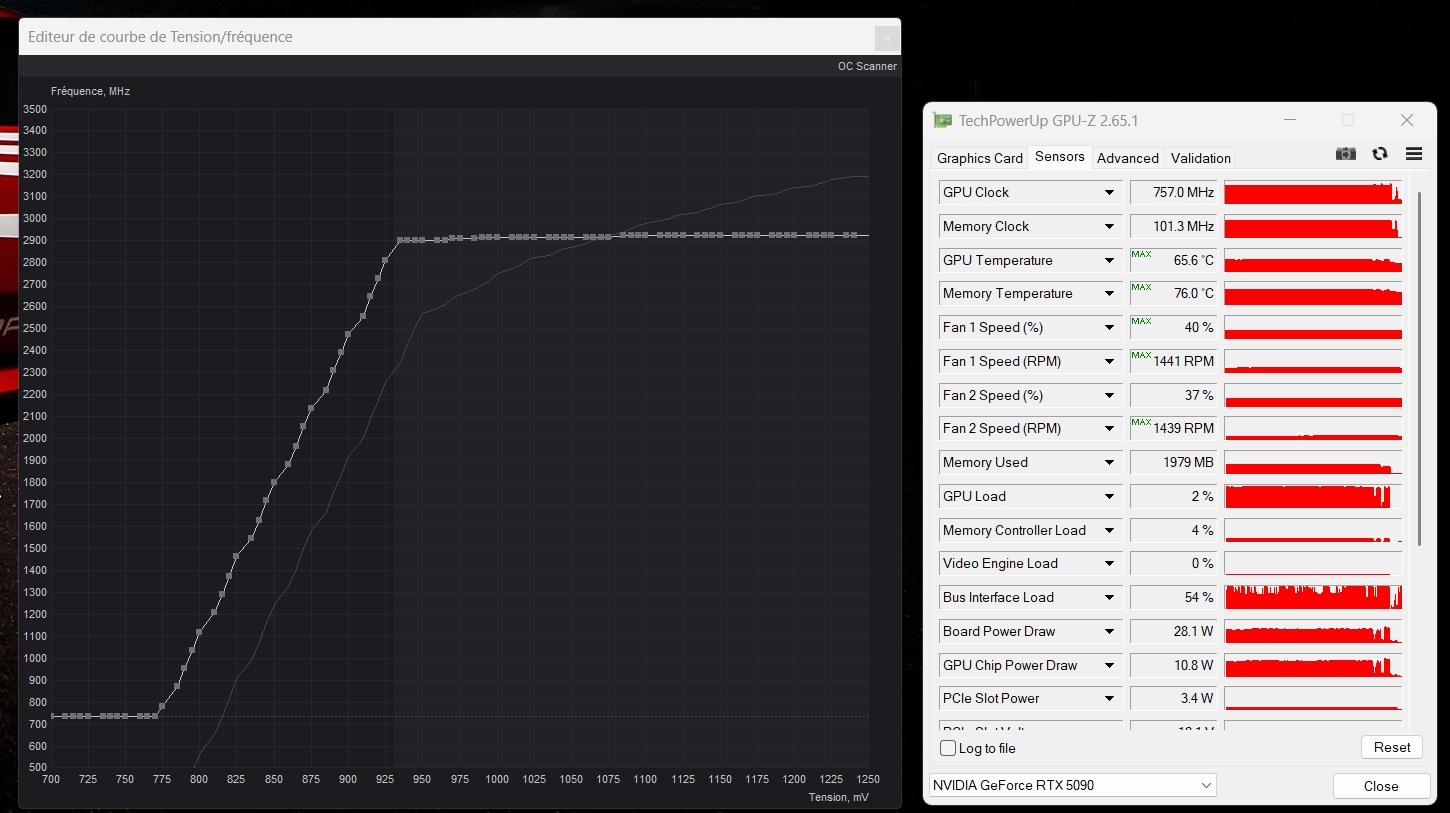The image size is (1450, 813).
Task: Open the Board Power Draw dropdown arrow
Action: click(1109, 632)
